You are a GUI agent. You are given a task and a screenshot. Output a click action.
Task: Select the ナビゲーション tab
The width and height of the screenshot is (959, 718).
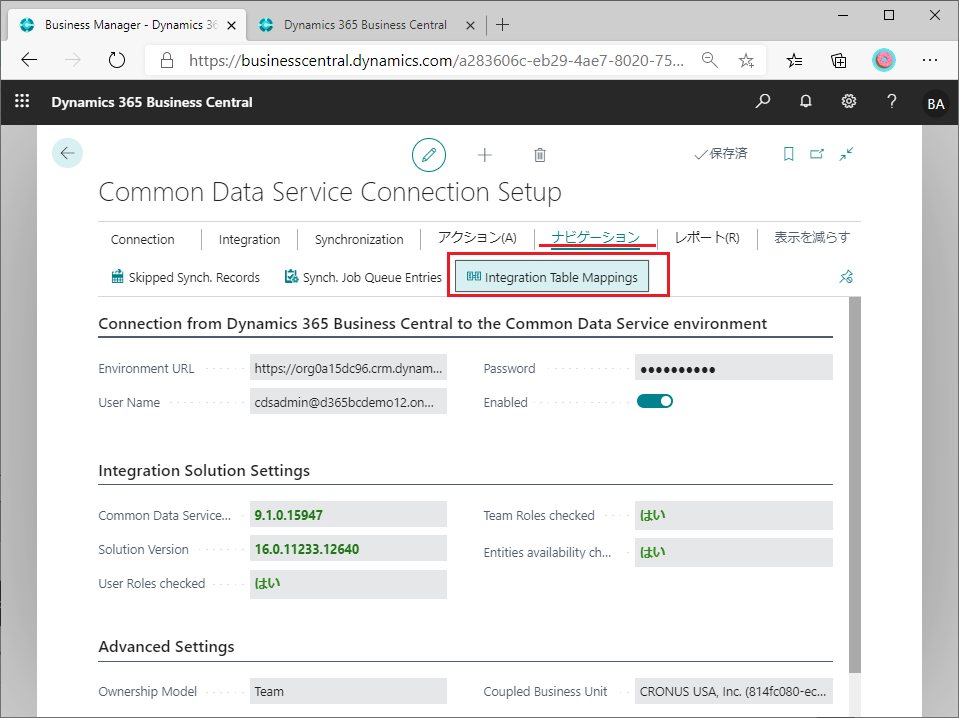click(595, 237)
